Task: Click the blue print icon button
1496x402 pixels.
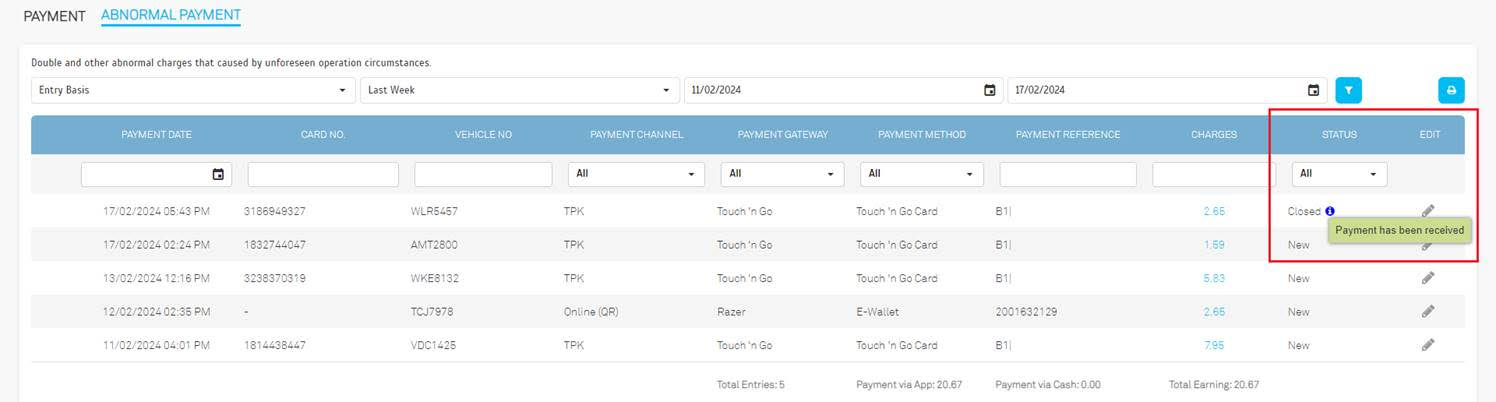Action: [x=1451, y=90]
